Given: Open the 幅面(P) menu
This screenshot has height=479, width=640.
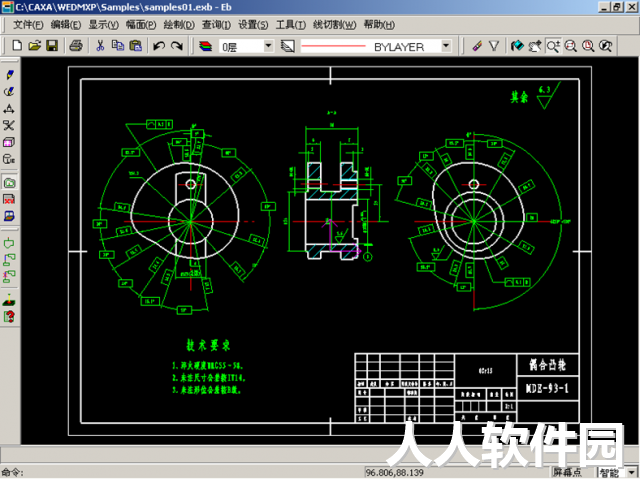Looking at the screenshot, I should pos(141,25).
